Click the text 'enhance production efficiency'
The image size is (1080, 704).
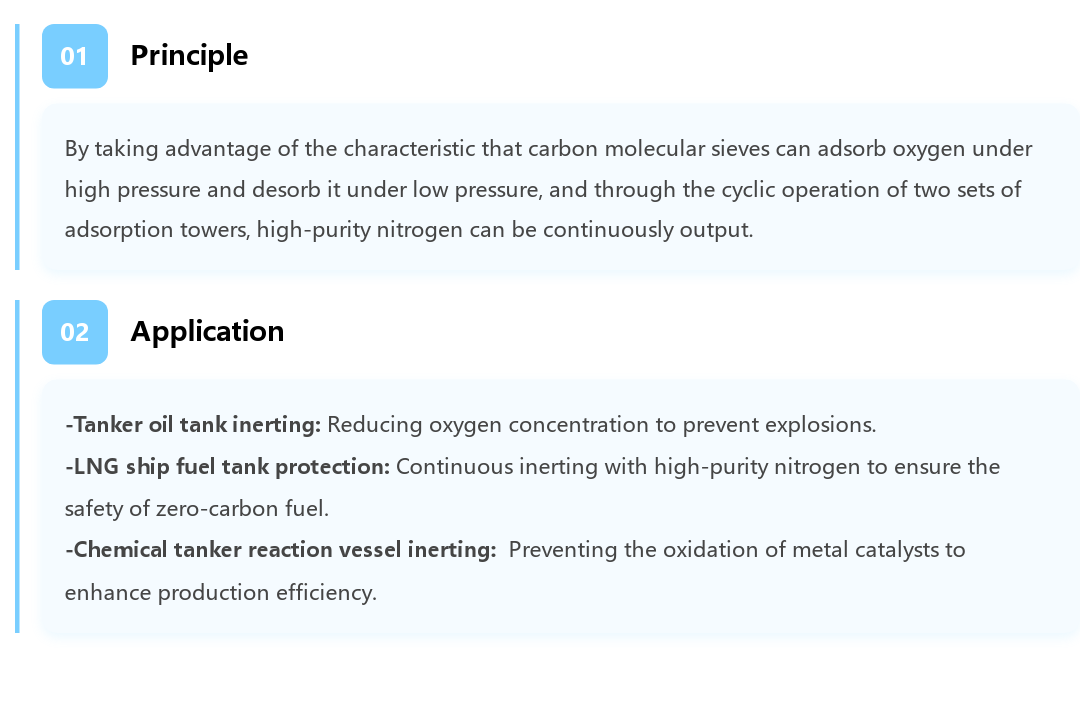click(220, 592)
